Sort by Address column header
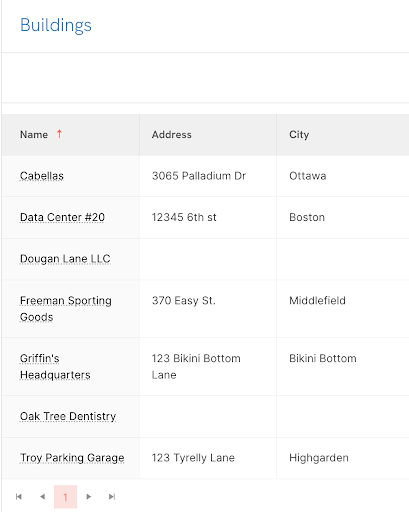This screenshot has width=409, height=512. click(172, 135)
